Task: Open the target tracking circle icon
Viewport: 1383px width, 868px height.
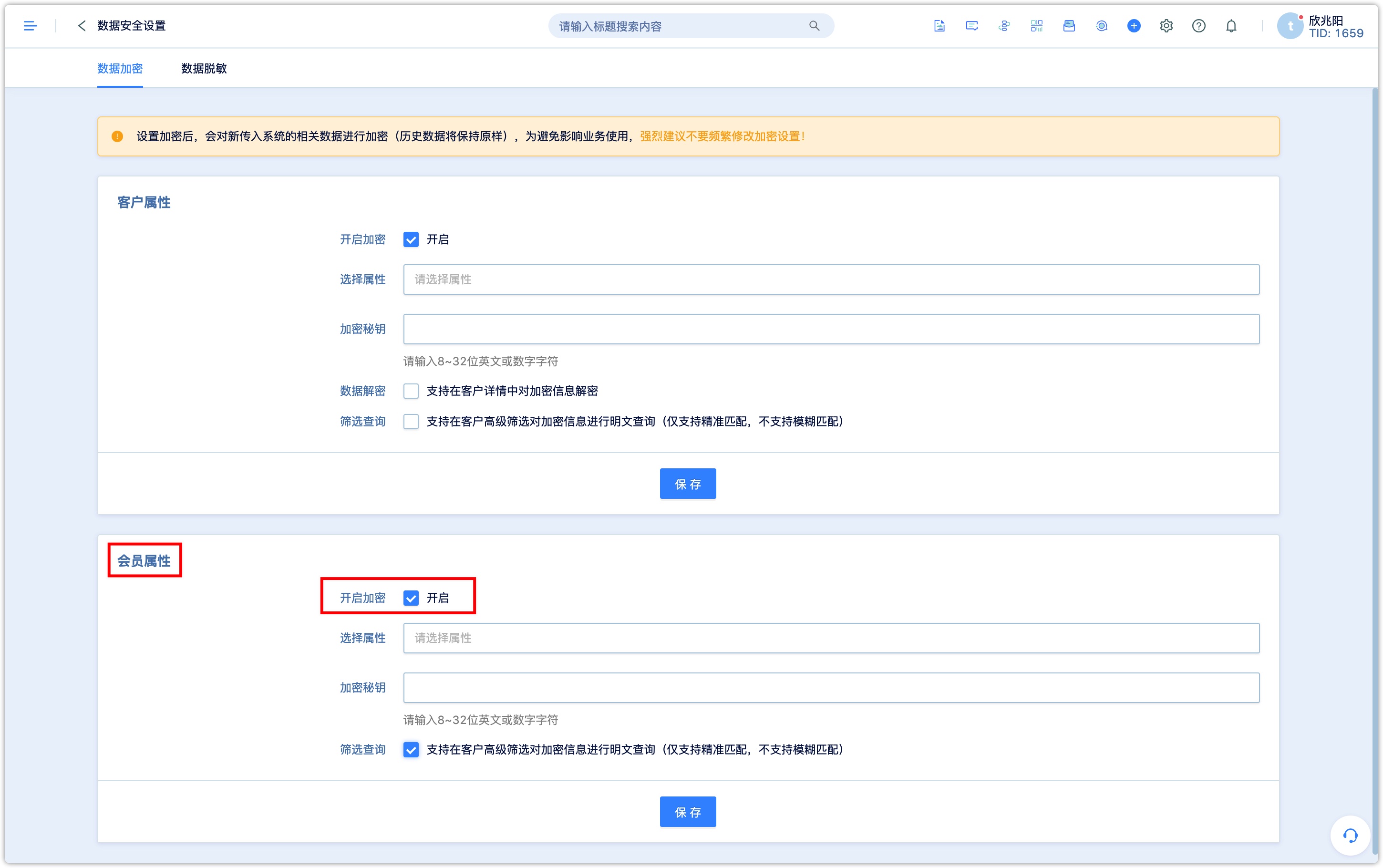Action: click(1101, 26)
